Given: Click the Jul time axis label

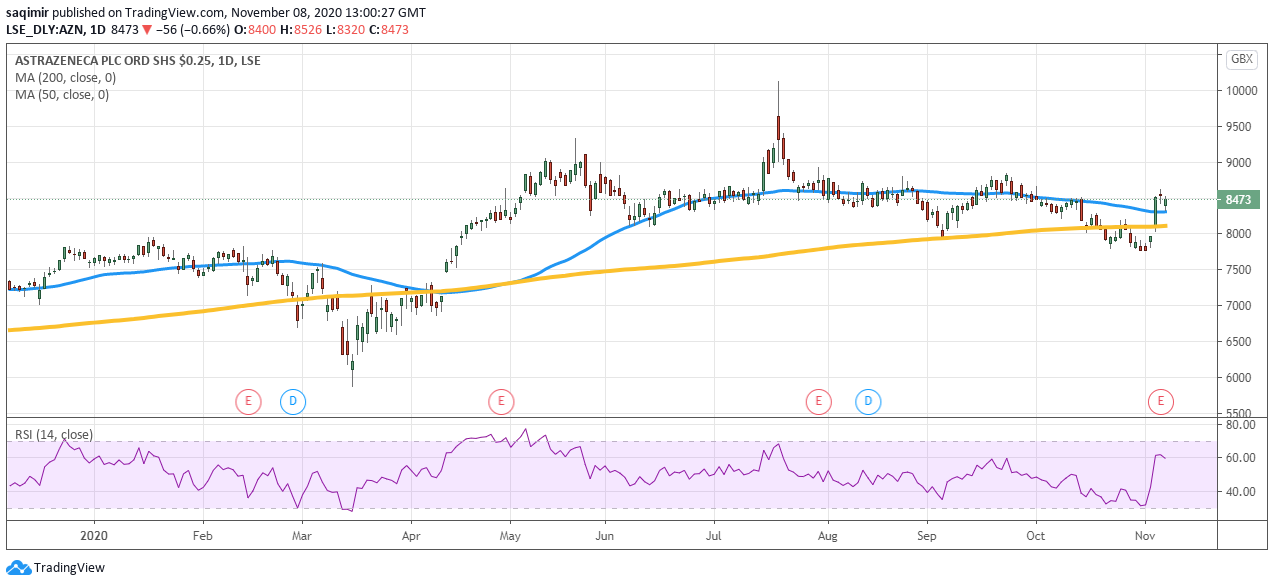Looking at the screenshot, I should [714, 536].
